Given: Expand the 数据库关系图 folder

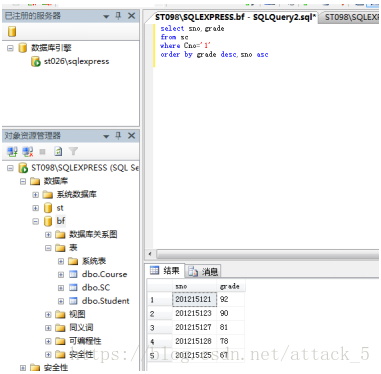Looking at the screenshot, I should click(x=48, y=235).
